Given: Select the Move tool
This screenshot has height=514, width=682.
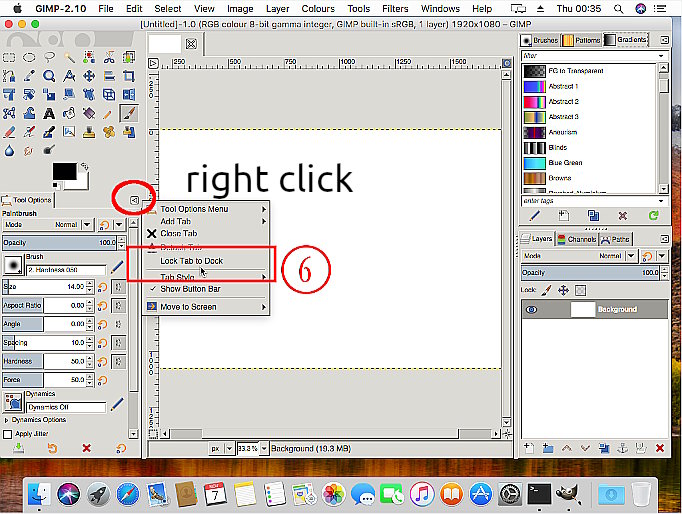Looking at the screenshot, I should (89, 76).
